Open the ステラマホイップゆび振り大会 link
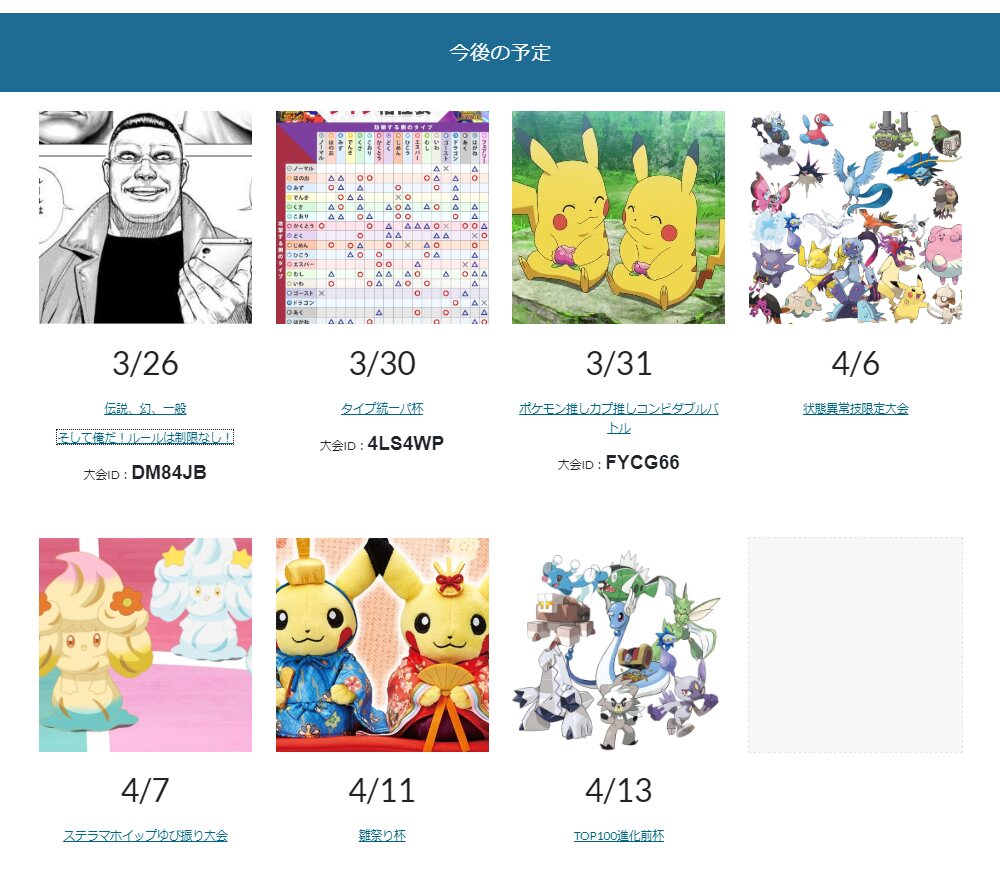The height and width of the screenshot is (880, 1000). 145,835
